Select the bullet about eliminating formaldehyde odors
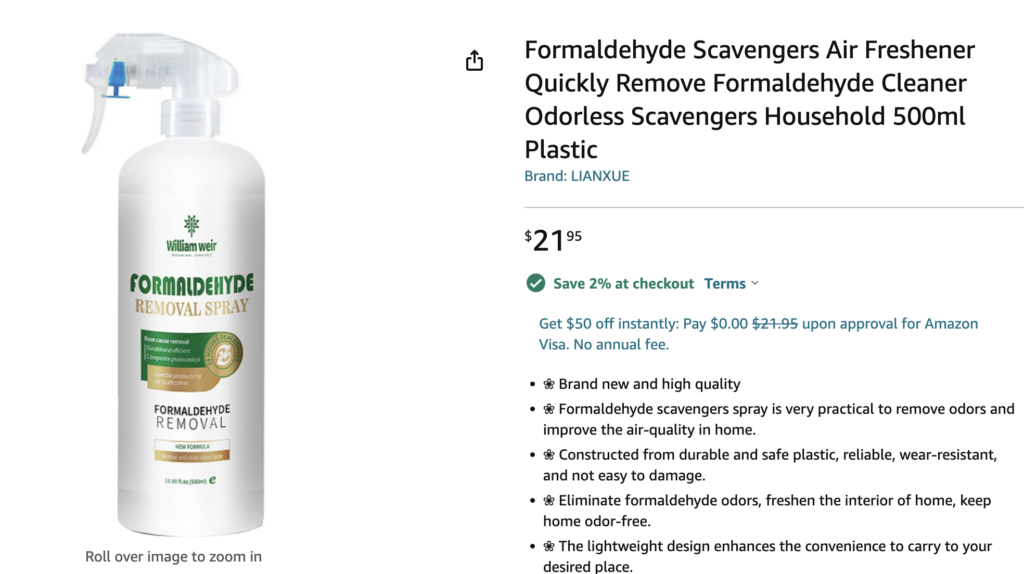1024x574 pixels. tap(767, 511)
